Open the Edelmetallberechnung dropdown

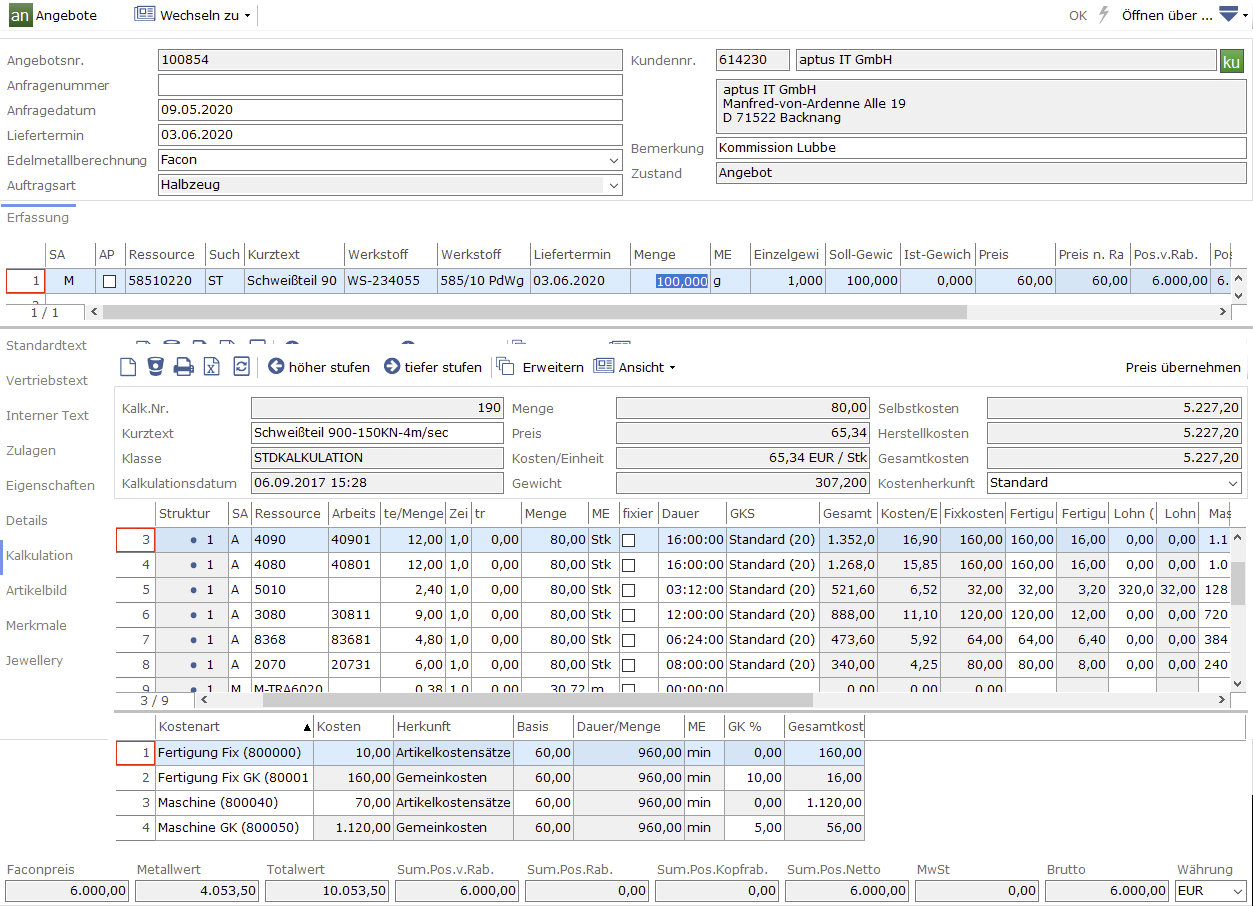[x=613, y=160]
